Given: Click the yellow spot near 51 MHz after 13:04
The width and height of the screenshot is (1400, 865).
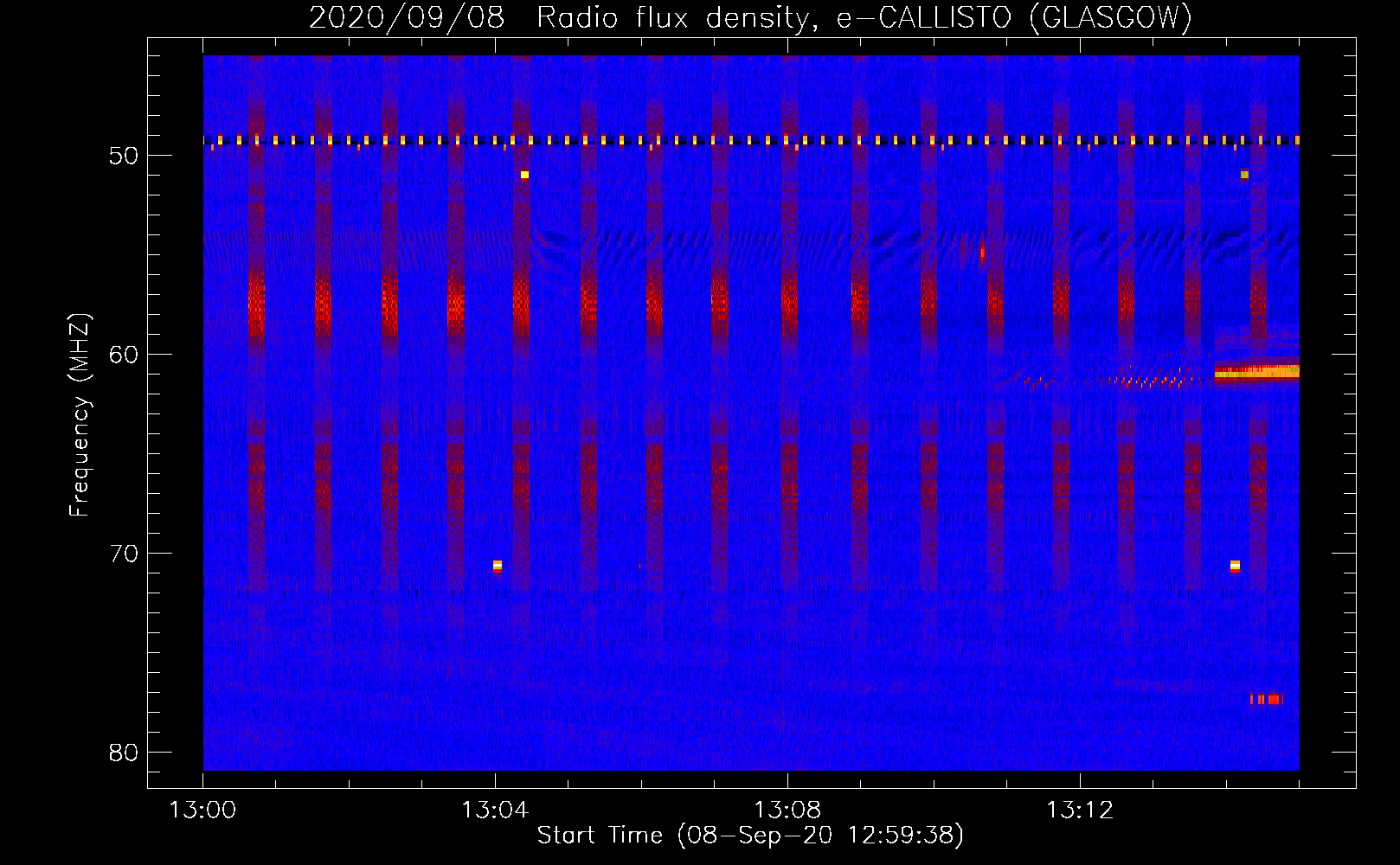Looking at the screenshot, I should pyautogui.click(x=524, y=175).
